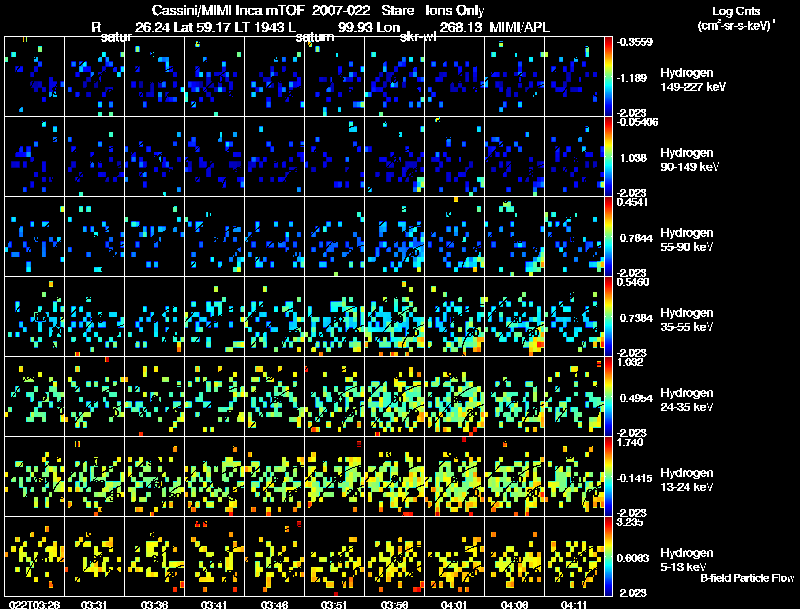The image size is (800, 609).
Task: Click the 'MIMI/APL' label in the header
Action: (x=519, y=27)
